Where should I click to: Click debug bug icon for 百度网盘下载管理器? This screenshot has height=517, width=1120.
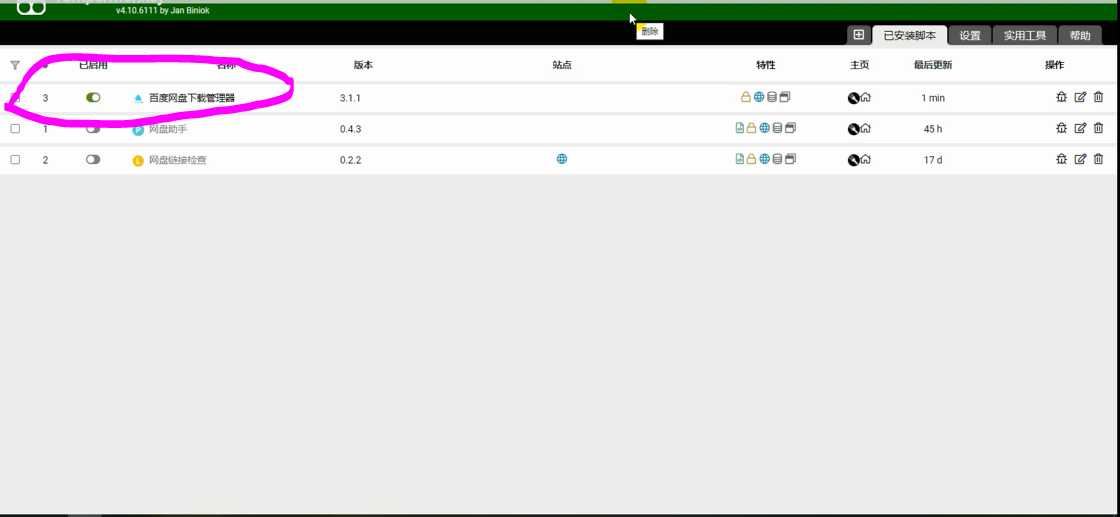pyautogui.click(x=1061, y=97)
